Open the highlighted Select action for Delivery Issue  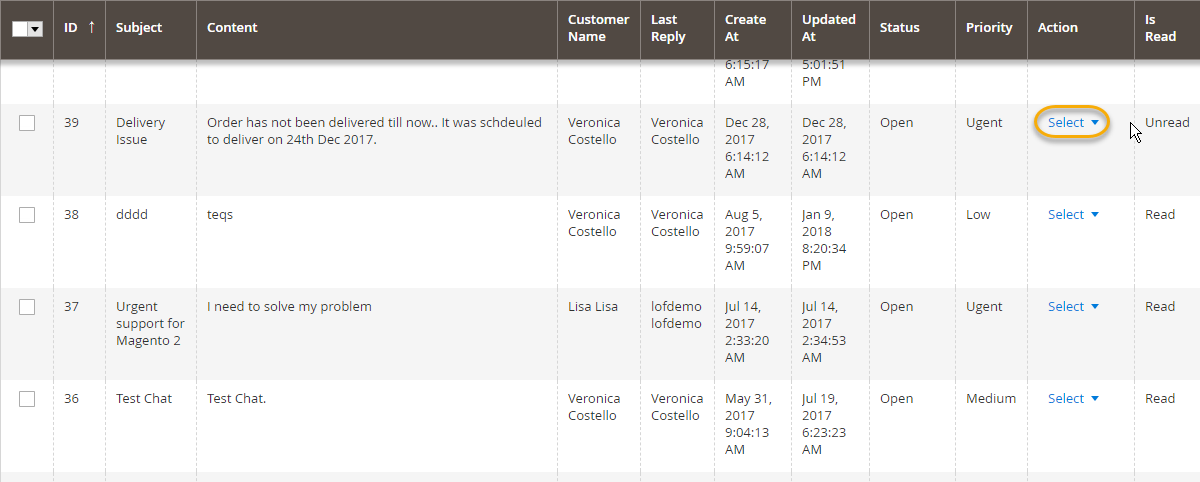pos(1073,123)
